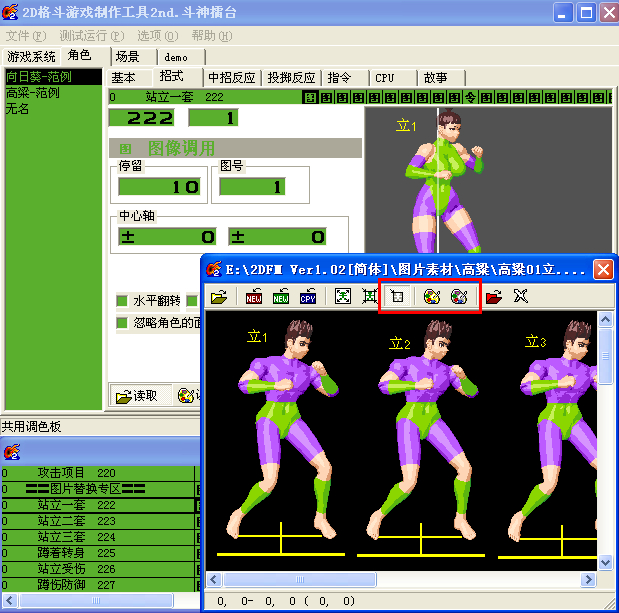
Task: Click the green NEW import icon
Action: coord(281,296)
